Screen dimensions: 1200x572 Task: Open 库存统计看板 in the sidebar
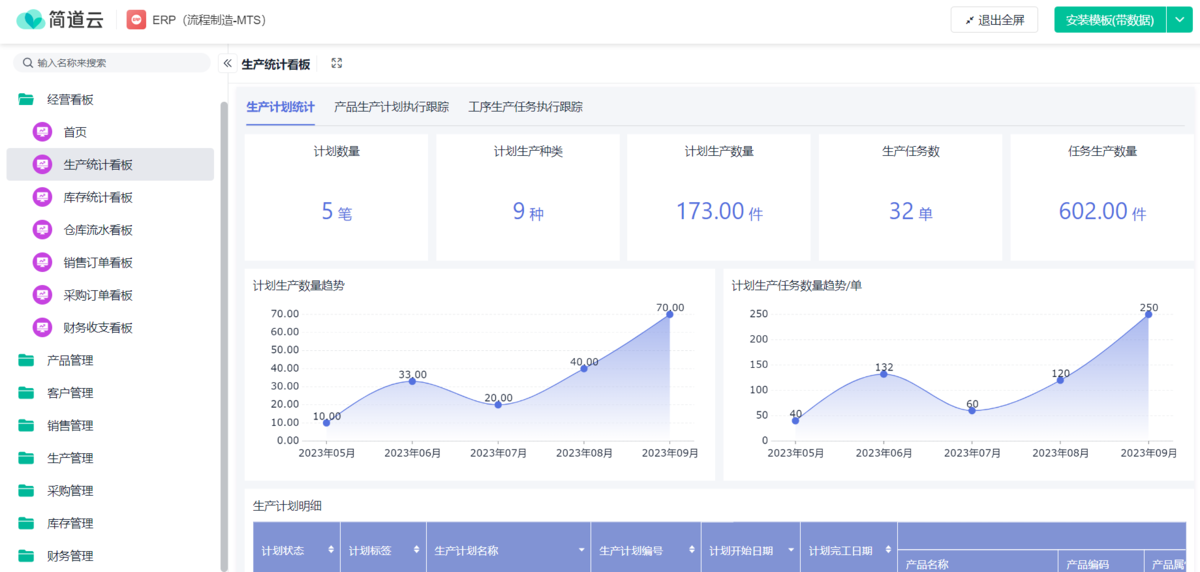(x=98, y=198)
